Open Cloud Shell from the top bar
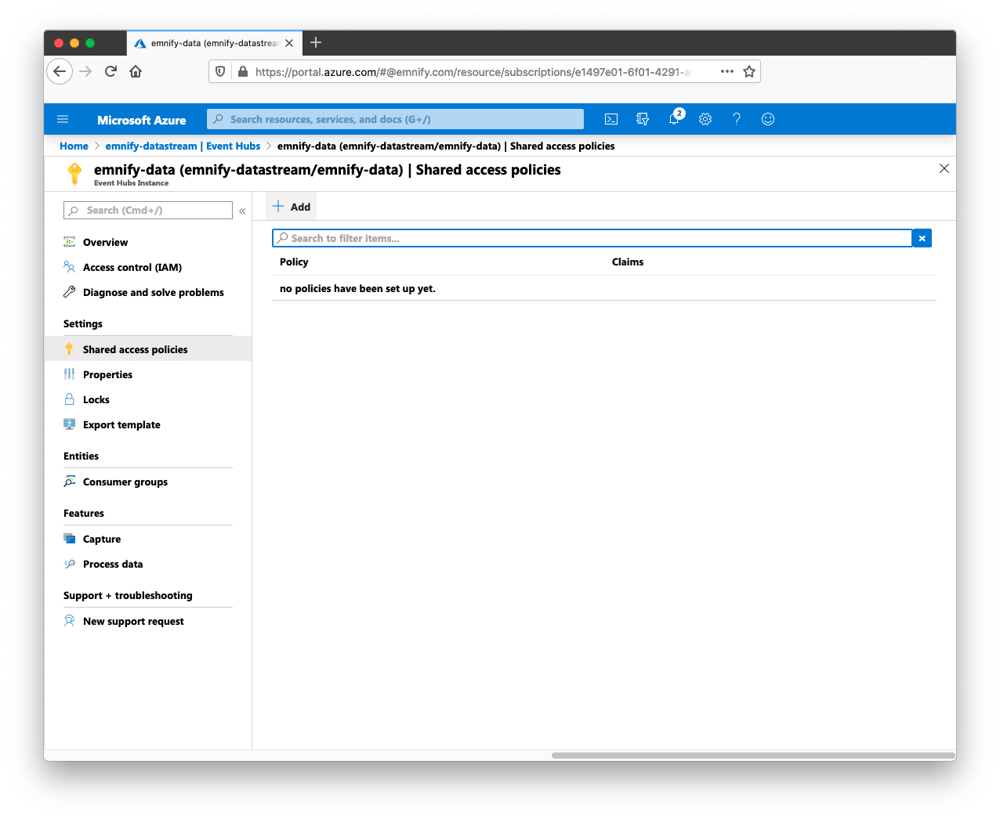The width and height of the screenshot is (1000, 819). pyautogui.click(x=611, y=119)
